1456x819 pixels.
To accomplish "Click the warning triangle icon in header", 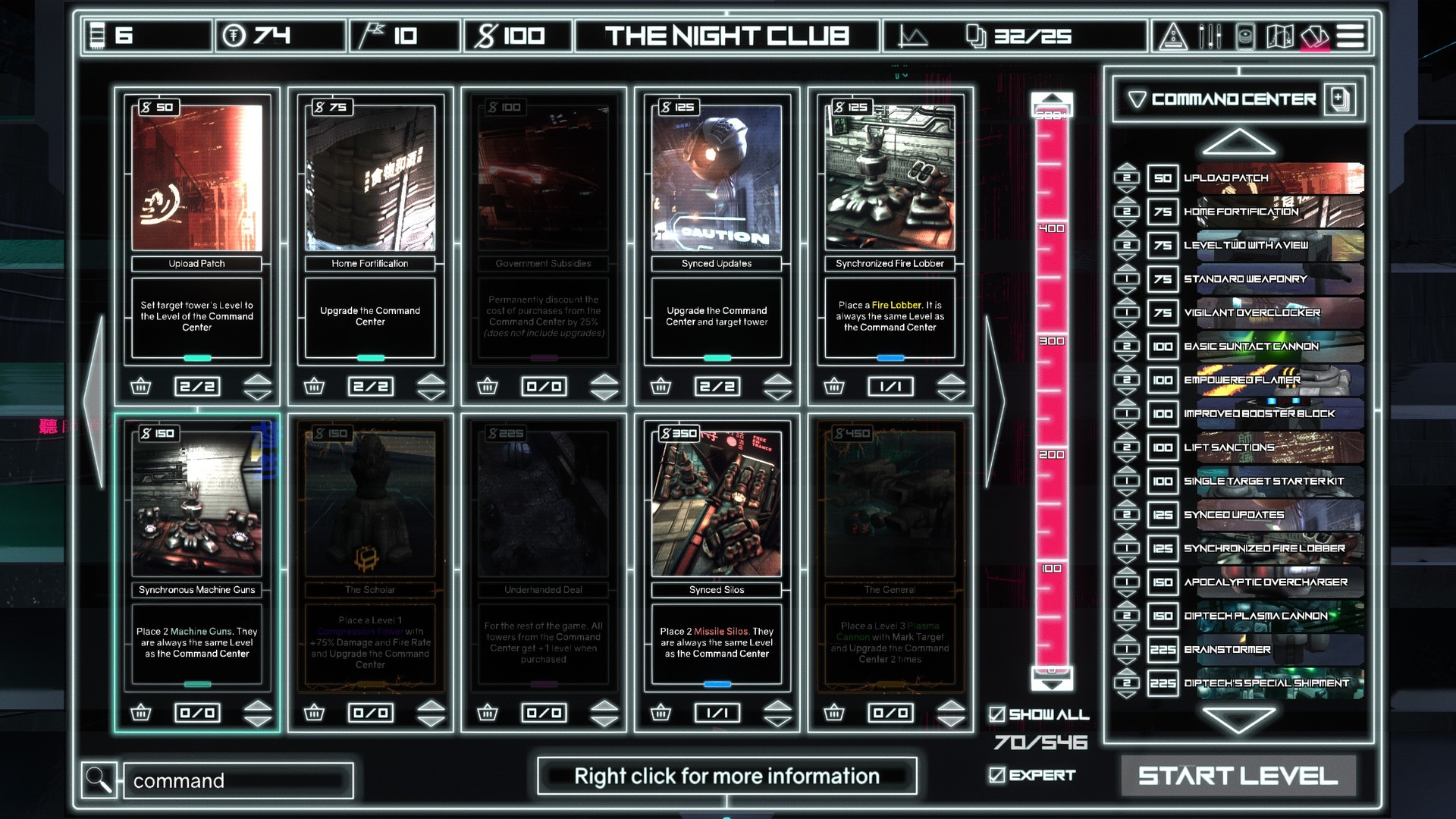I will point(1172,35).
